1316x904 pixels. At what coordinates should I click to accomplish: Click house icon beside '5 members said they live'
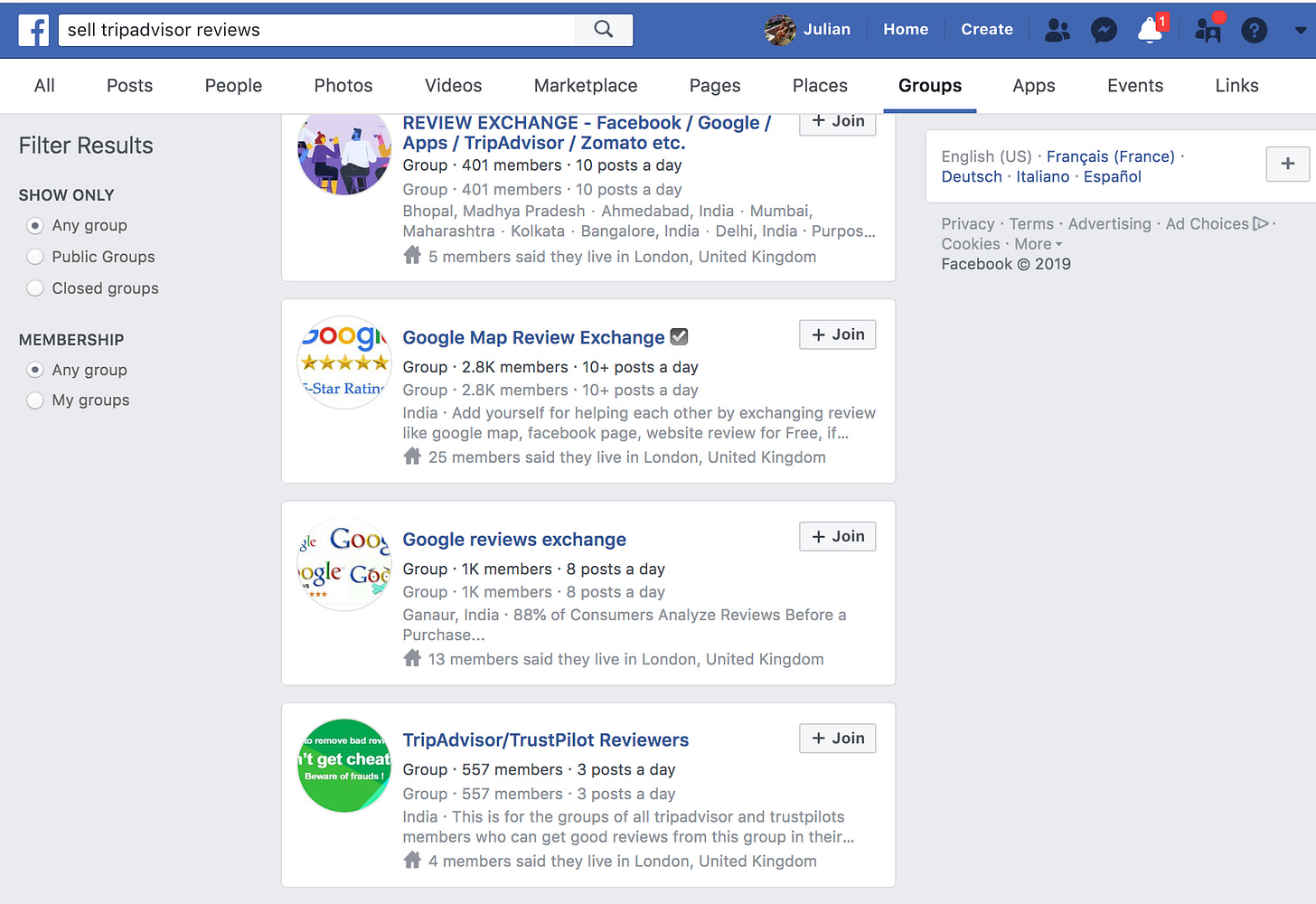[412, 256]
